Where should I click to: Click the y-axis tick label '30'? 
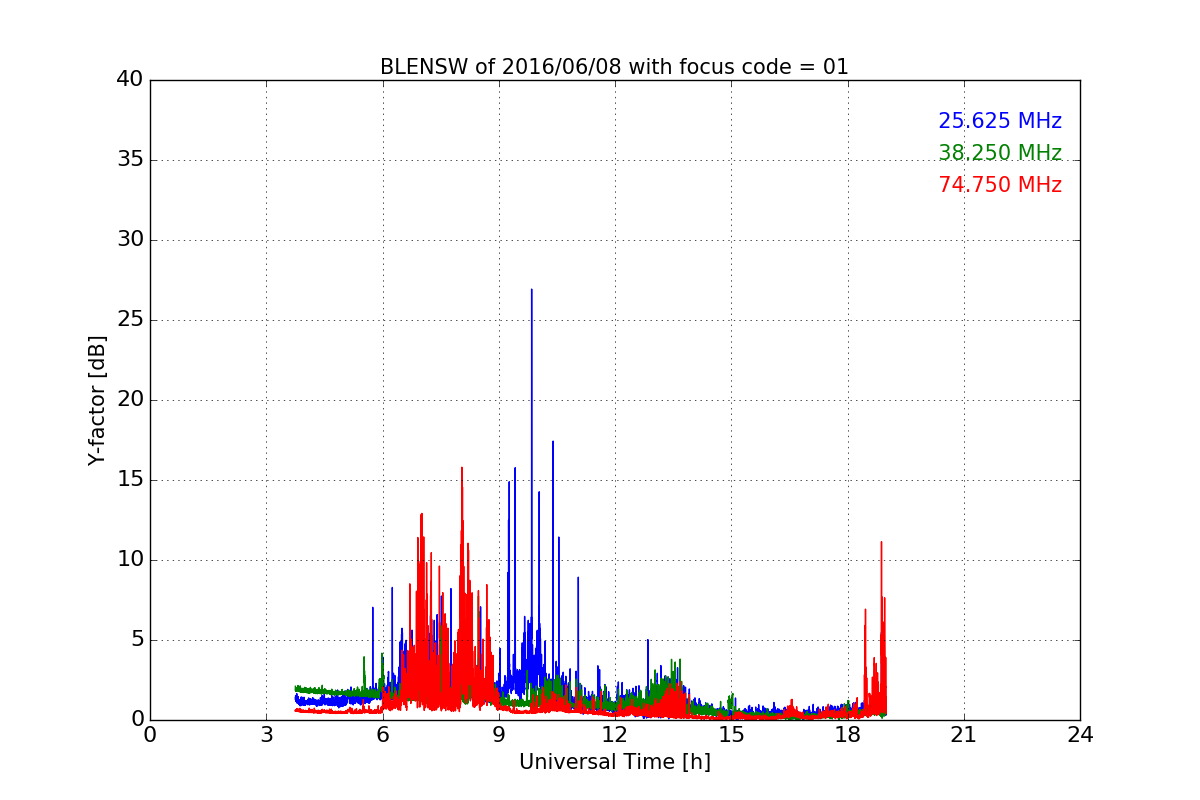click(130, 240)
